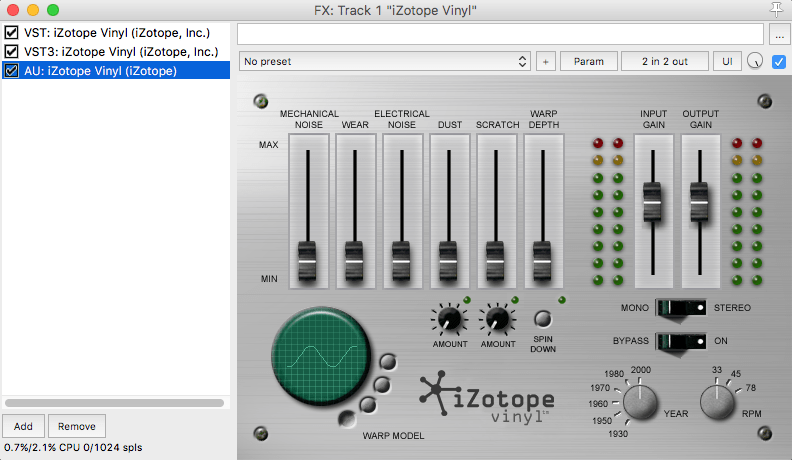Select the bottom dark warp model button

coord(346,419)
